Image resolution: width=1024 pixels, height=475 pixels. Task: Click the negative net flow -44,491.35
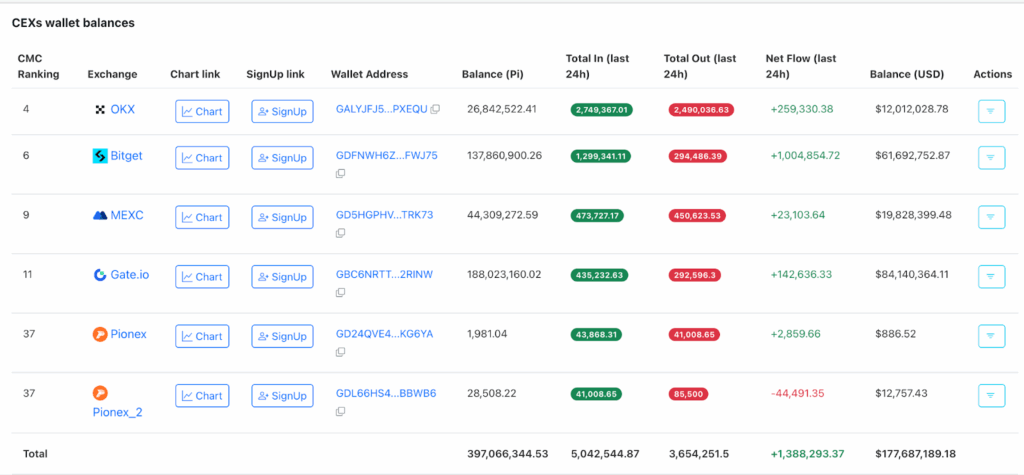pos(797,393)
